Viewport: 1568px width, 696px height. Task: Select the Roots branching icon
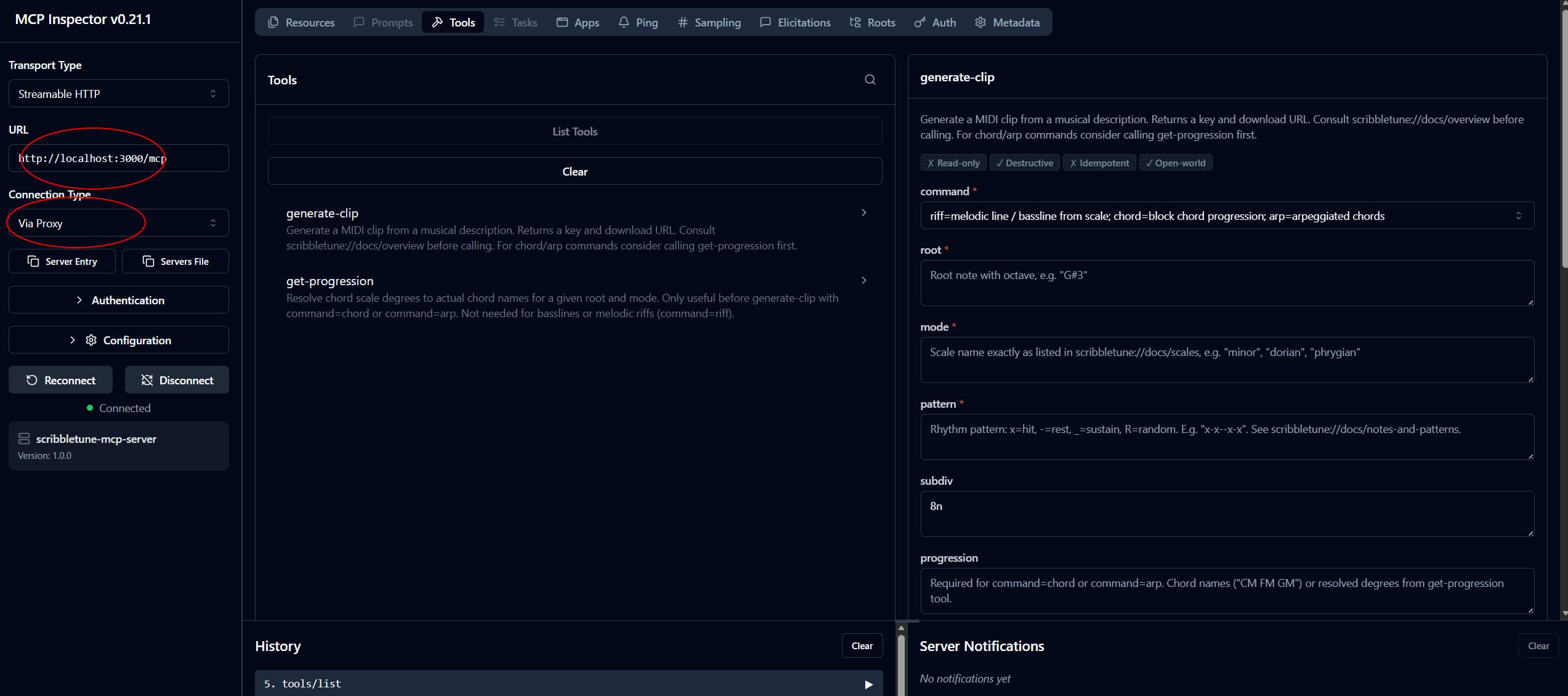pos(855,22)
